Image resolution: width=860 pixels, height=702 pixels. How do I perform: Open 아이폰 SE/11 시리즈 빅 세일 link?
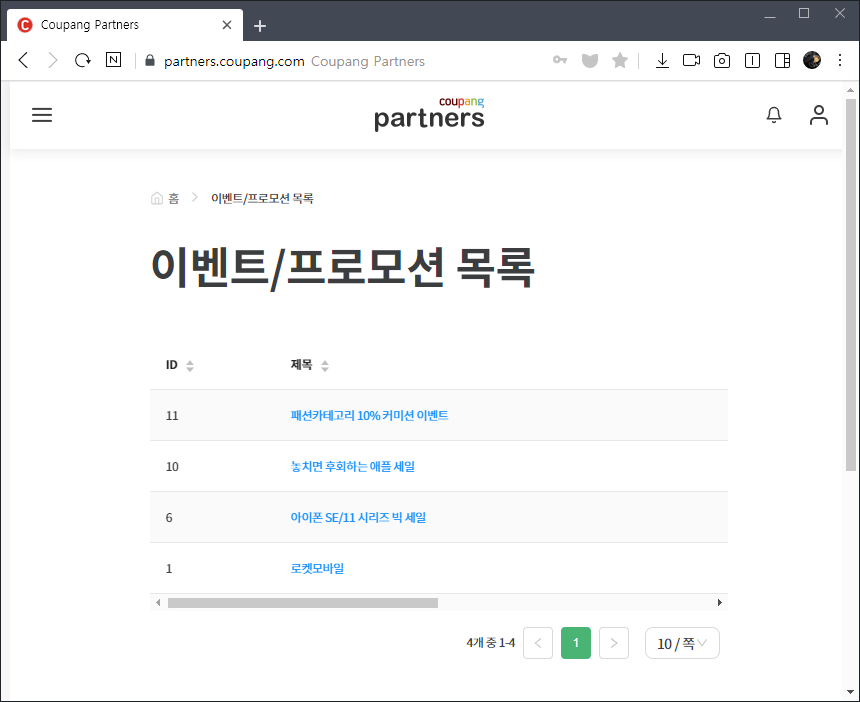[x=358, y=517]
